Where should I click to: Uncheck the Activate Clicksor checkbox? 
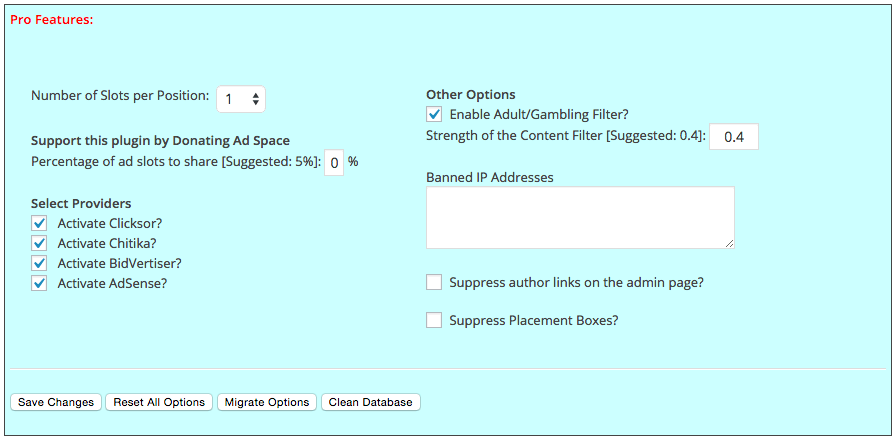[39, 223]
